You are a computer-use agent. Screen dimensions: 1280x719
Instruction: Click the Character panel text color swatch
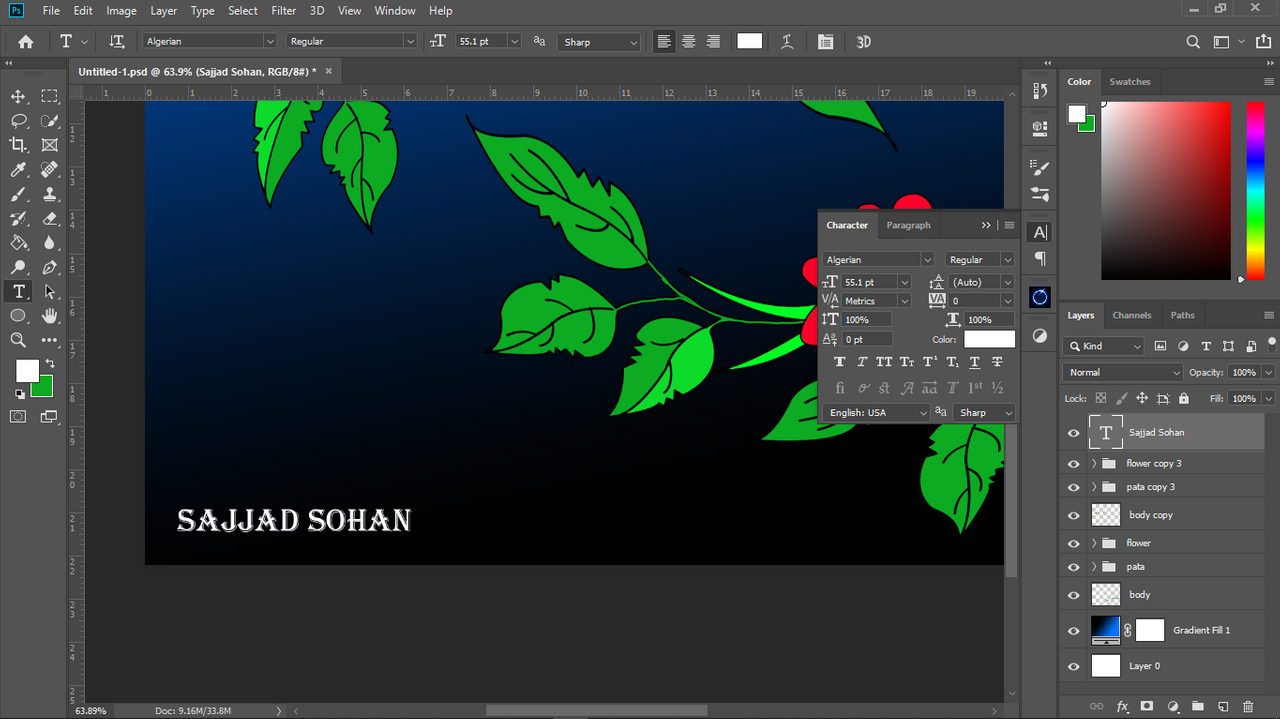point(989,339)
